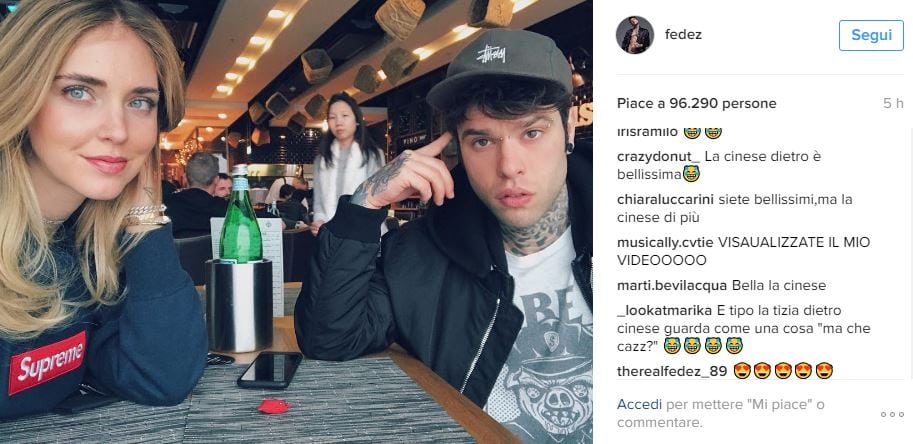Open the fedez username link
913x444 pixels.
coord(683,35)
